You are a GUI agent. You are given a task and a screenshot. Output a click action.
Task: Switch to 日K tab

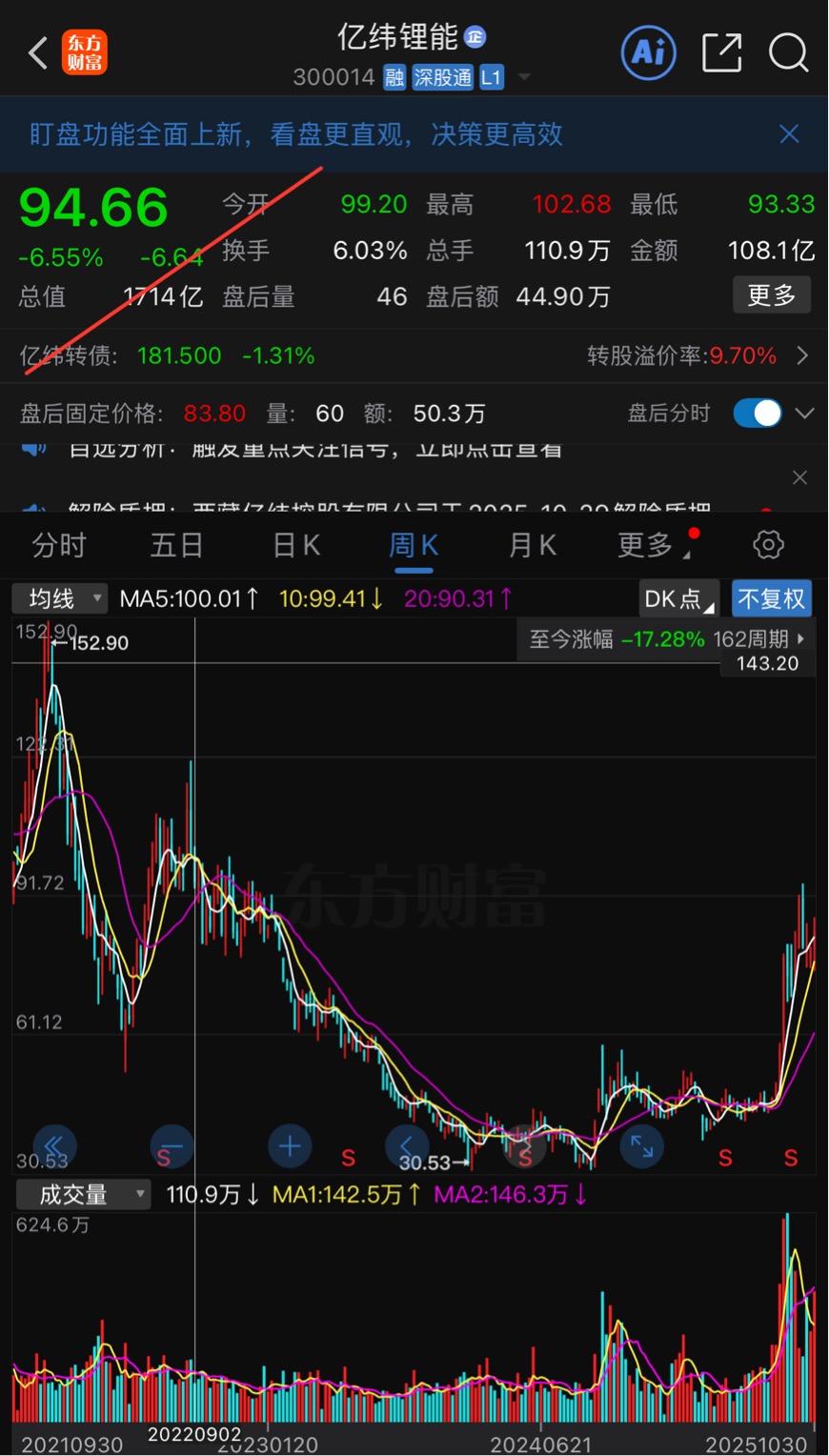point(296,545)
